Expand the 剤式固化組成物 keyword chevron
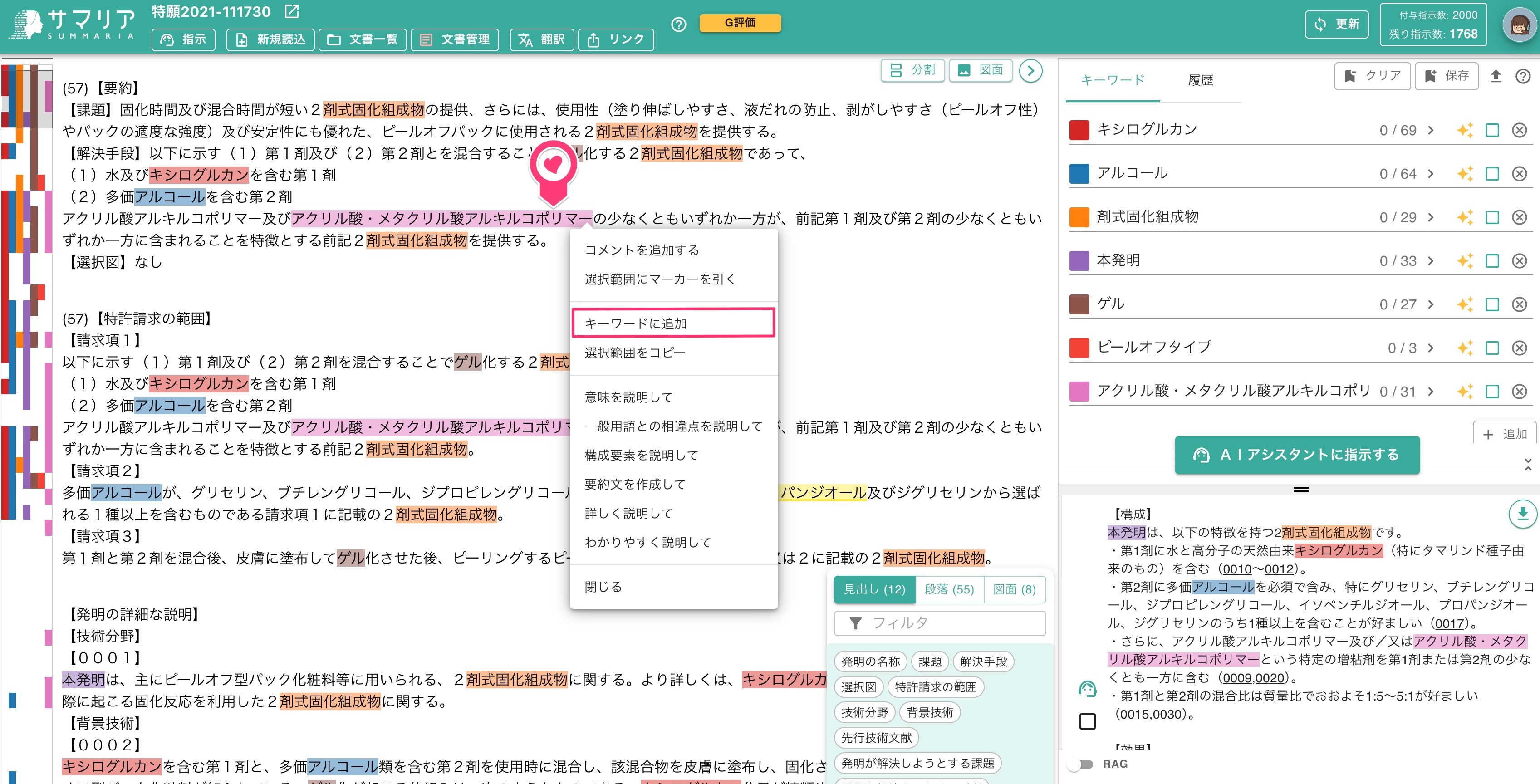Image resolution: width=1540 pixels, height=784 pixels. (1431, 217)
